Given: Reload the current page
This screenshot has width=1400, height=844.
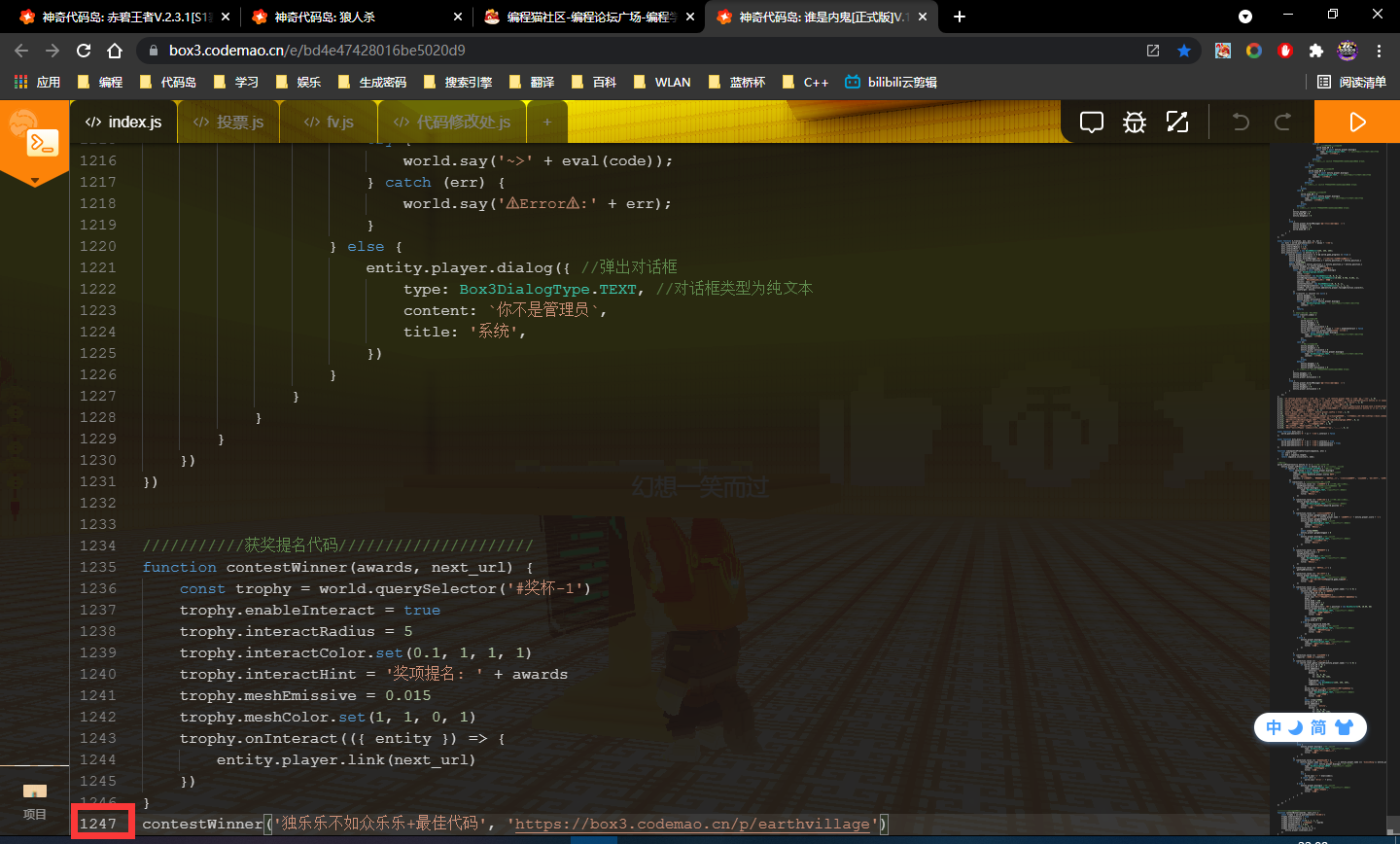Looking at the screenshot, I should (84, 51).
